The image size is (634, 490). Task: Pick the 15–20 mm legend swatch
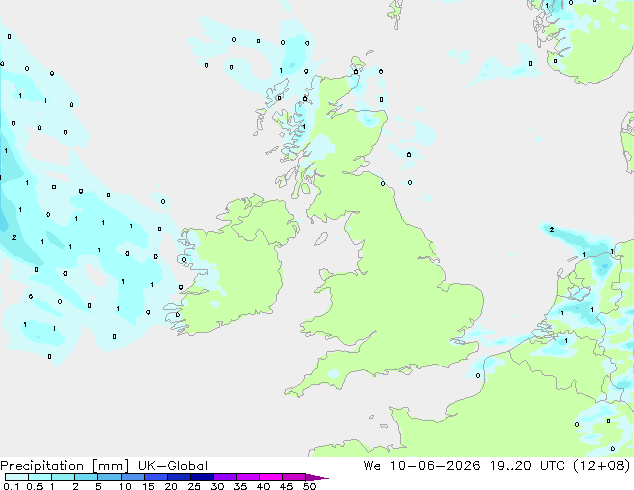point(155,477)
